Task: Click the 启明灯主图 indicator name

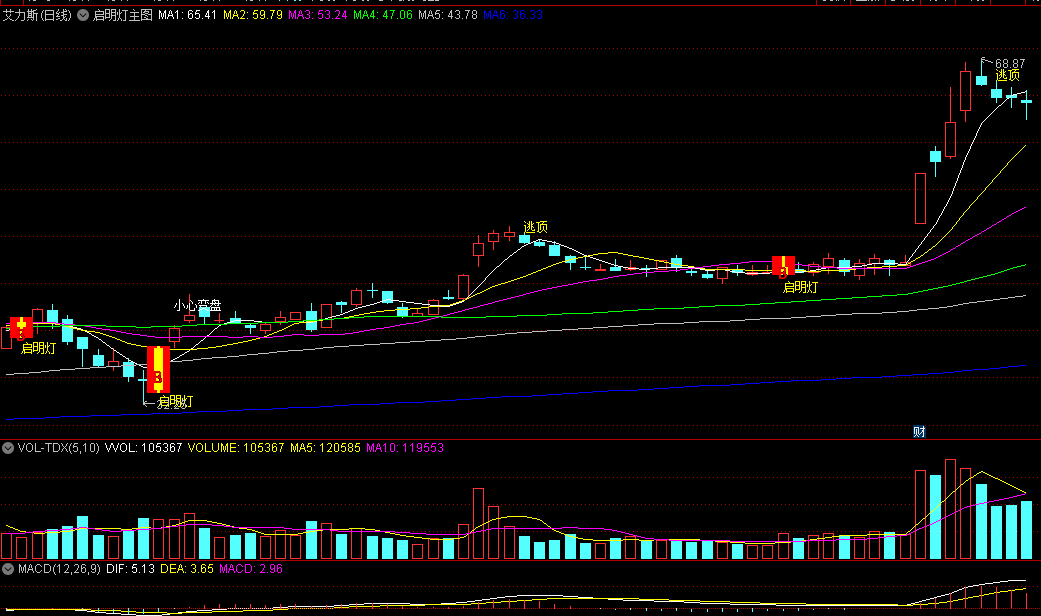Action: click(x=123, y=15)
